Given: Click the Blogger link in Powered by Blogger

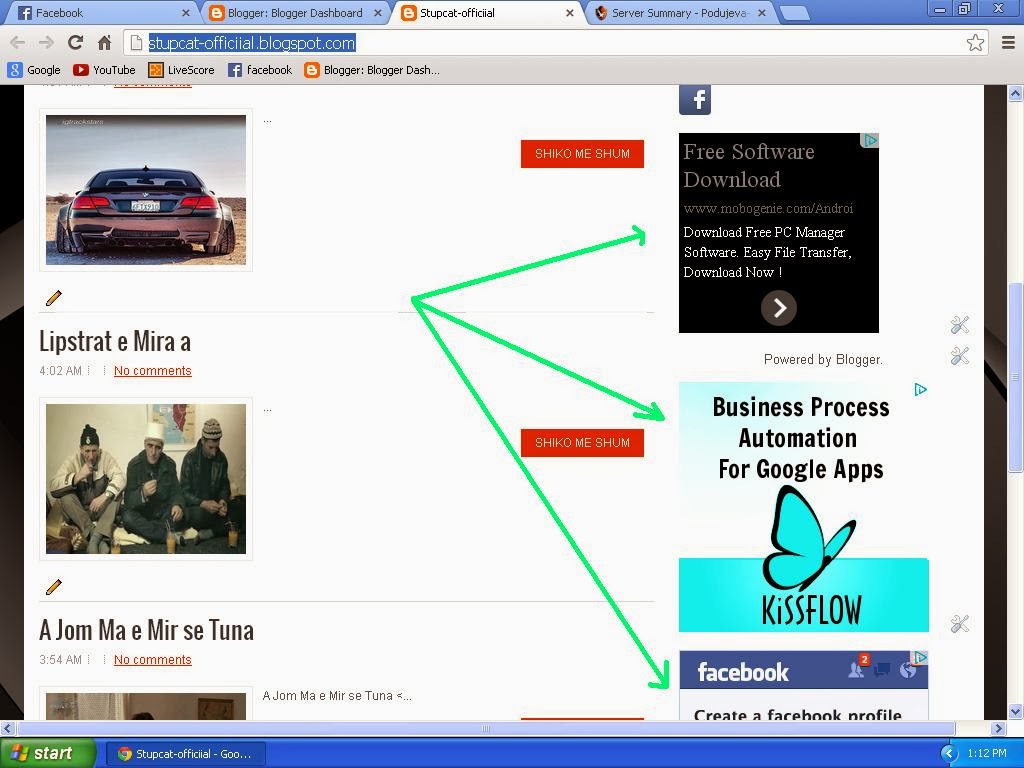Looking at the screenshot, I should point(859,359).
